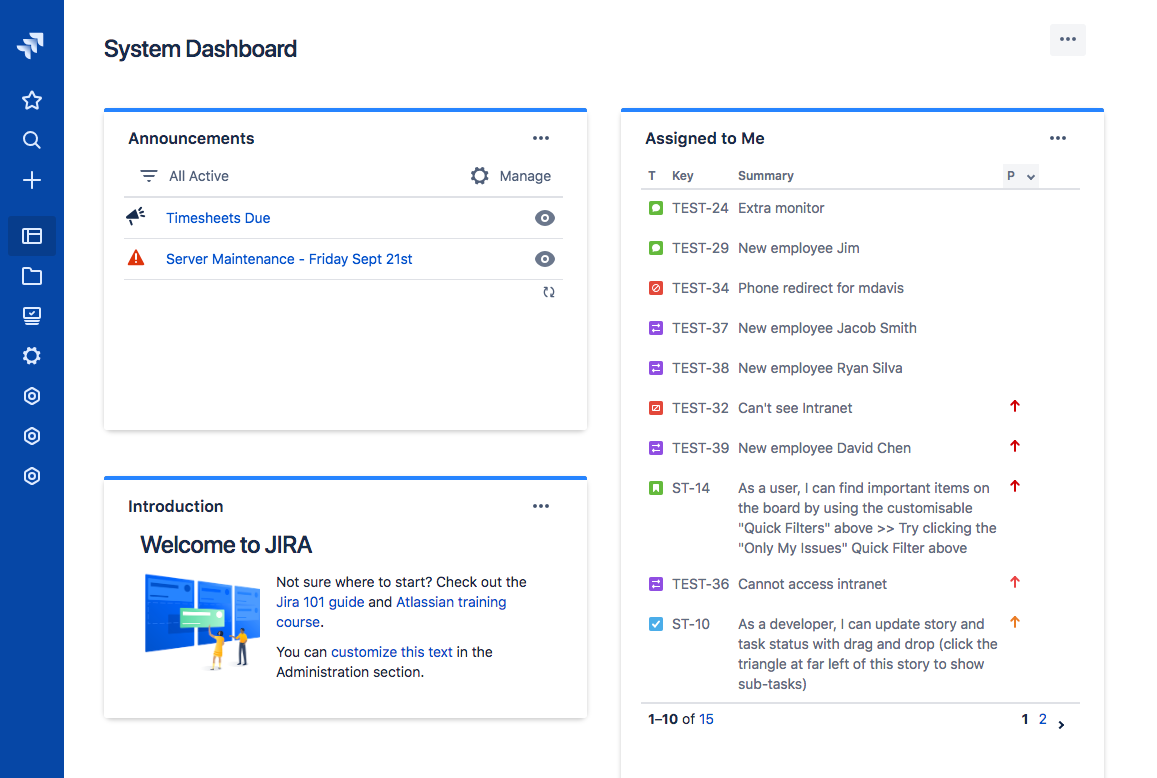This screenshot has height=778, width=1157.
Task: Go to the next page of issues
Action: pos(1061,725)
